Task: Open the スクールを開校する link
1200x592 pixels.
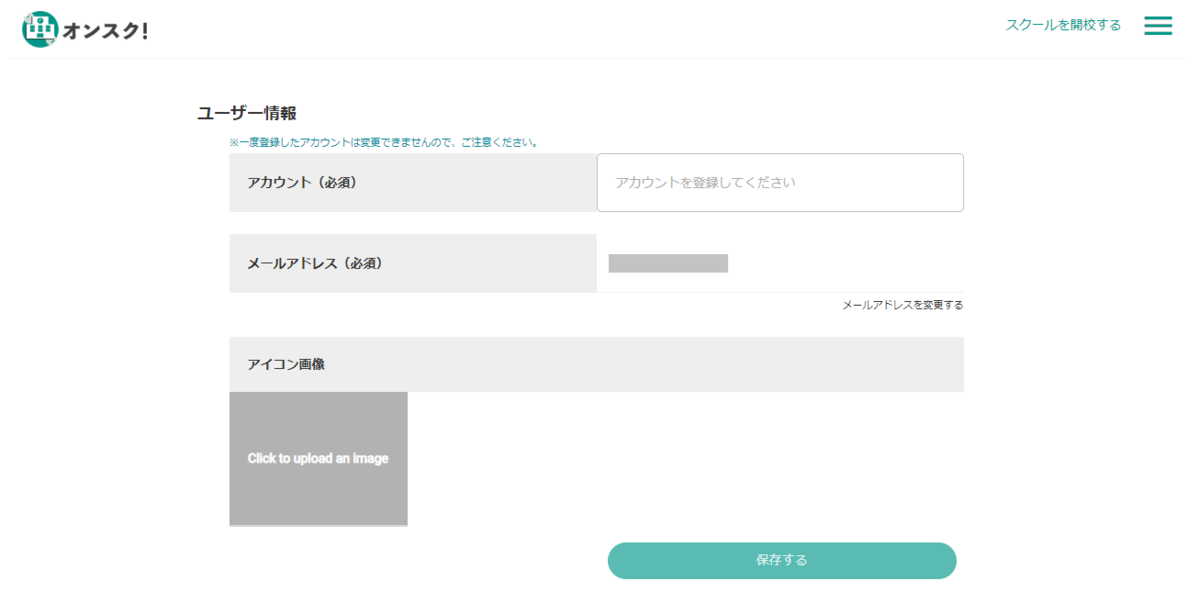Action: [x=1063, y=25]
